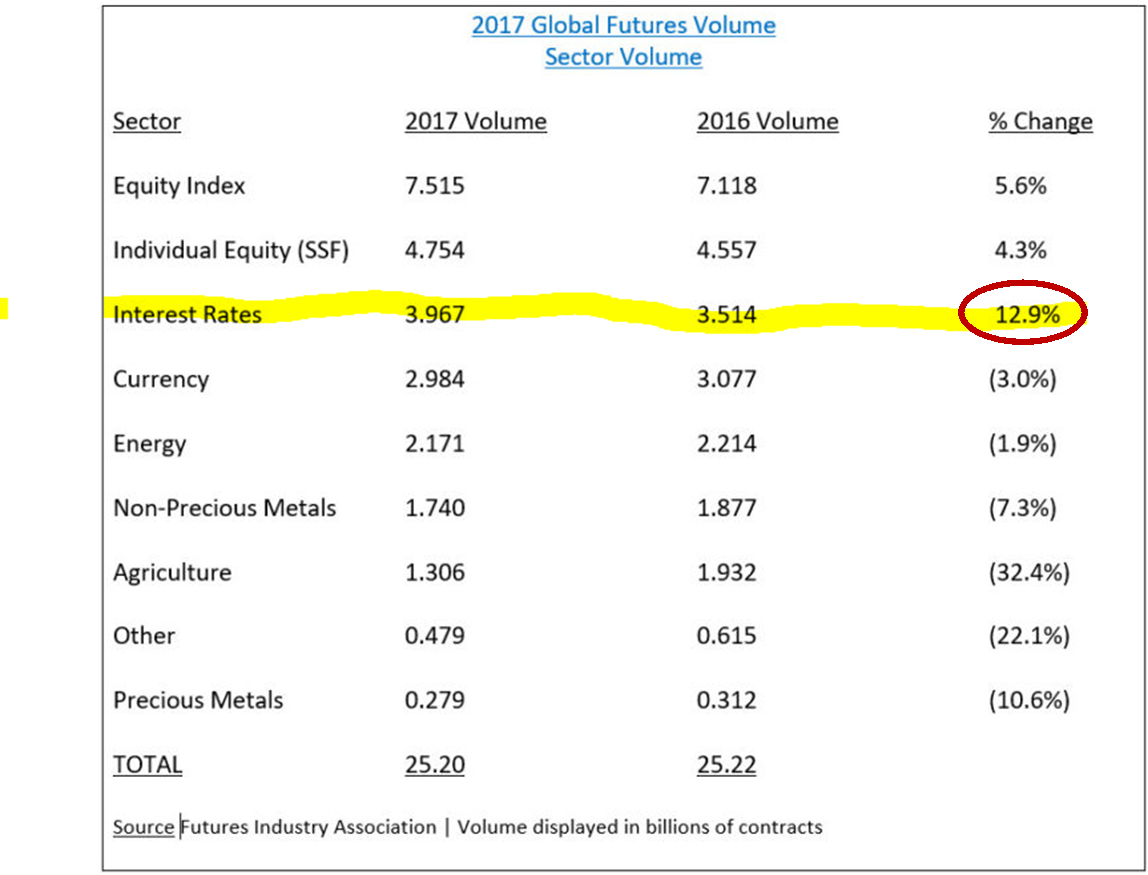Click the underlined "TOTAL" label

[147, 765]
